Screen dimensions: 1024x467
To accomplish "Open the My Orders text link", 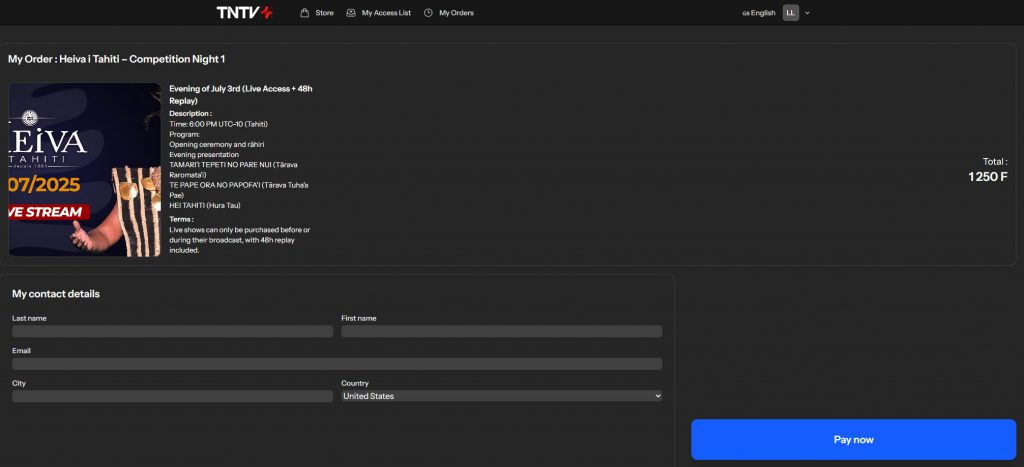I will [x=456, y=13].
